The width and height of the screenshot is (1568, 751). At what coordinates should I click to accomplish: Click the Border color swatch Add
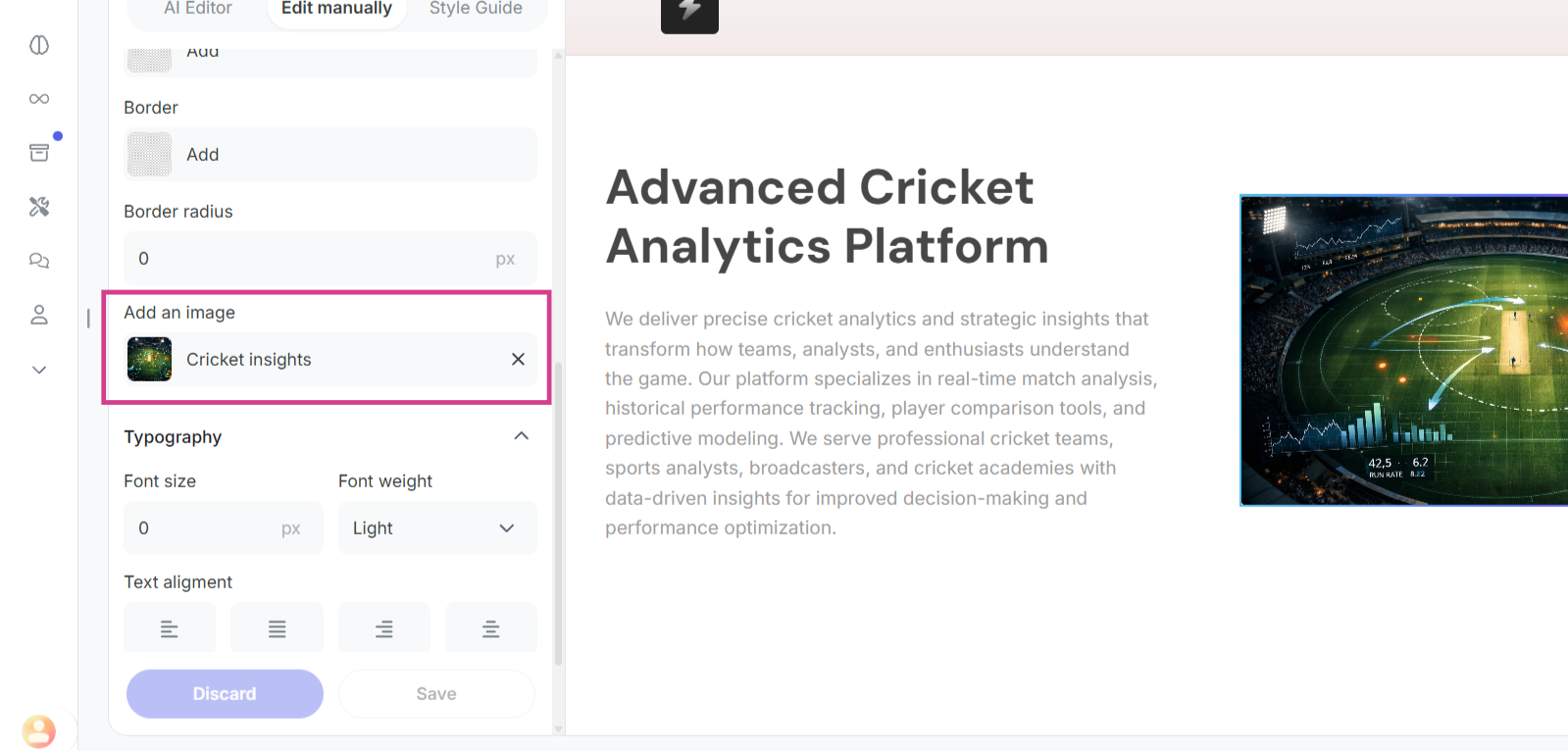pos(150,155)
